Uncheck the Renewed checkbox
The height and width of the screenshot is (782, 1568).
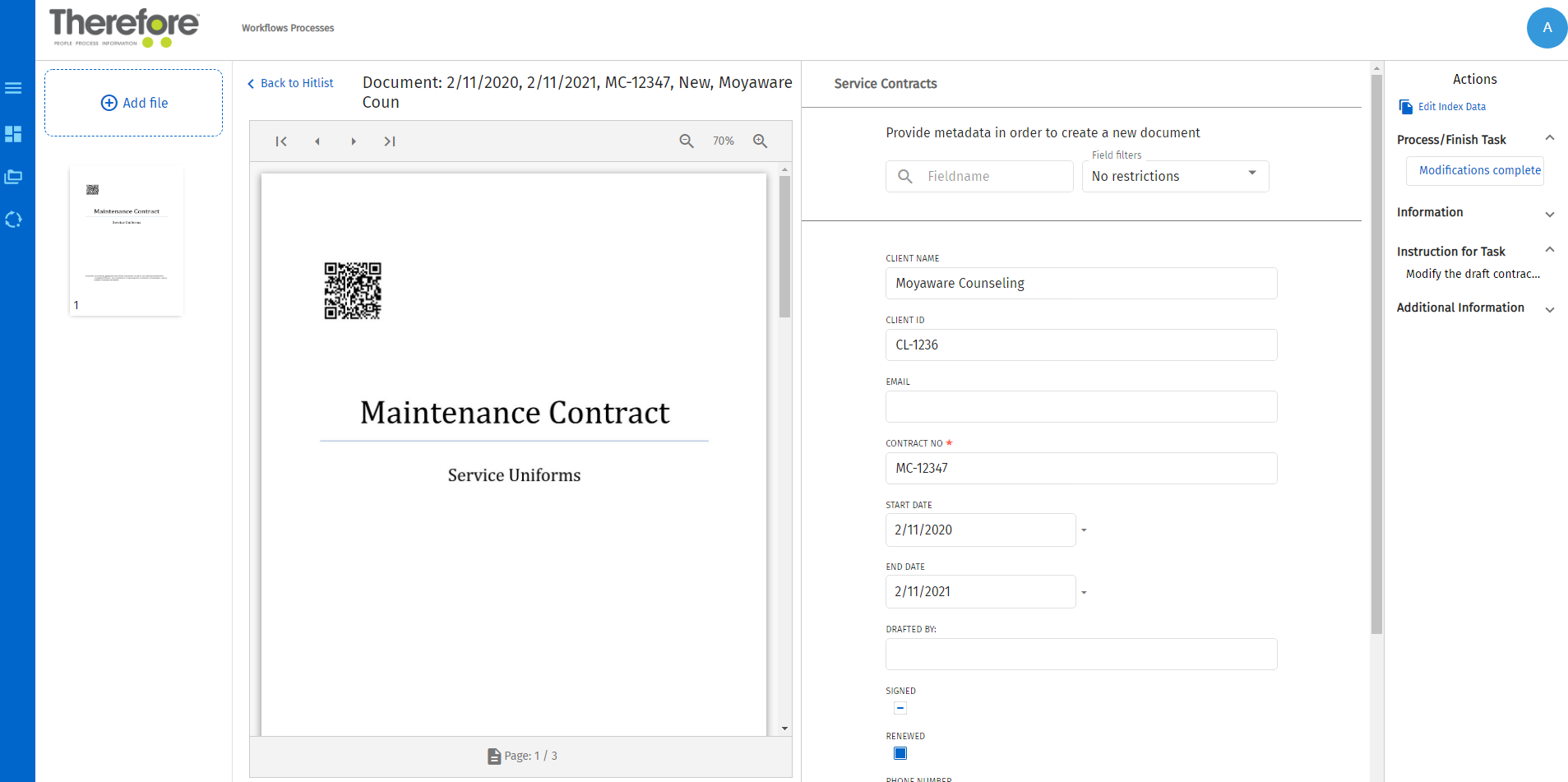pos(900,752)
